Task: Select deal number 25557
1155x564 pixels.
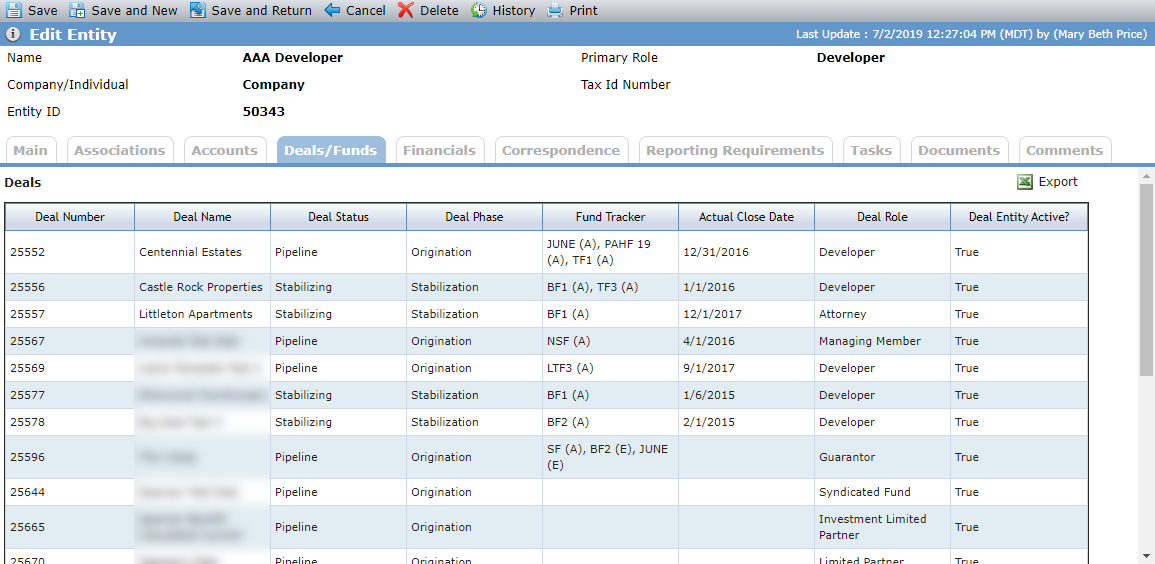Action: click(x=27, y=314)
